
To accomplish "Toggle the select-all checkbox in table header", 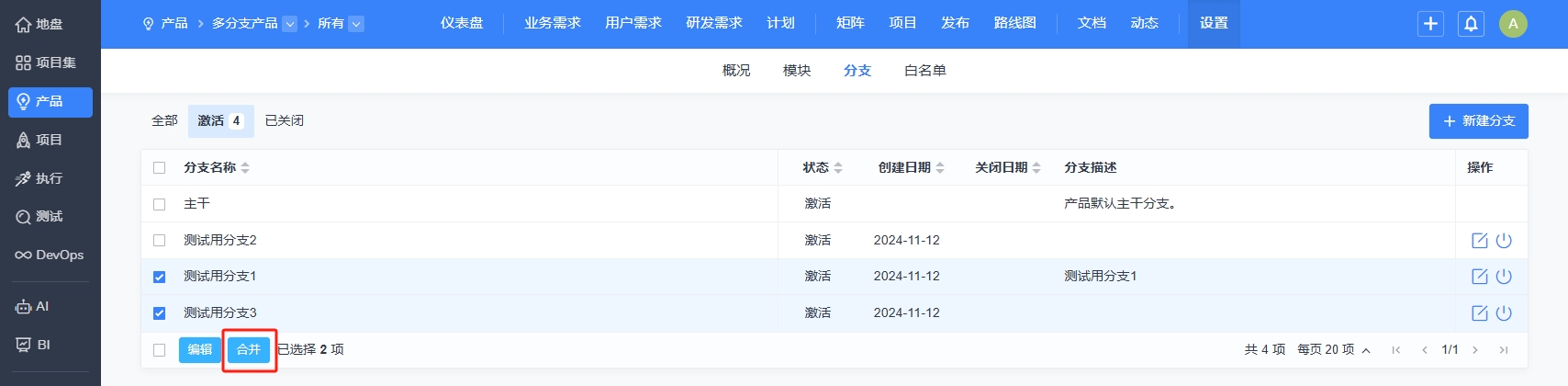I will pos(160,168).
